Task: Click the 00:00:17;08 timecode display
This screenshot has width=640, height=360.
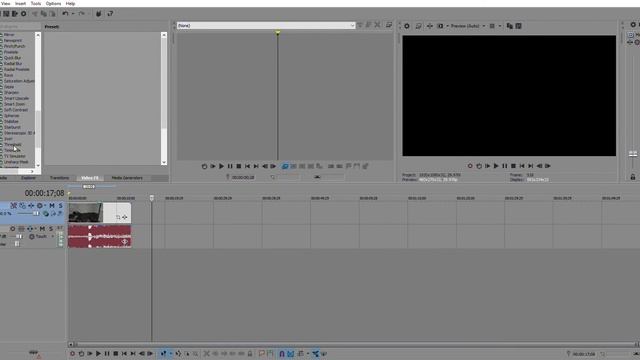Action: (x=44, y=193)
